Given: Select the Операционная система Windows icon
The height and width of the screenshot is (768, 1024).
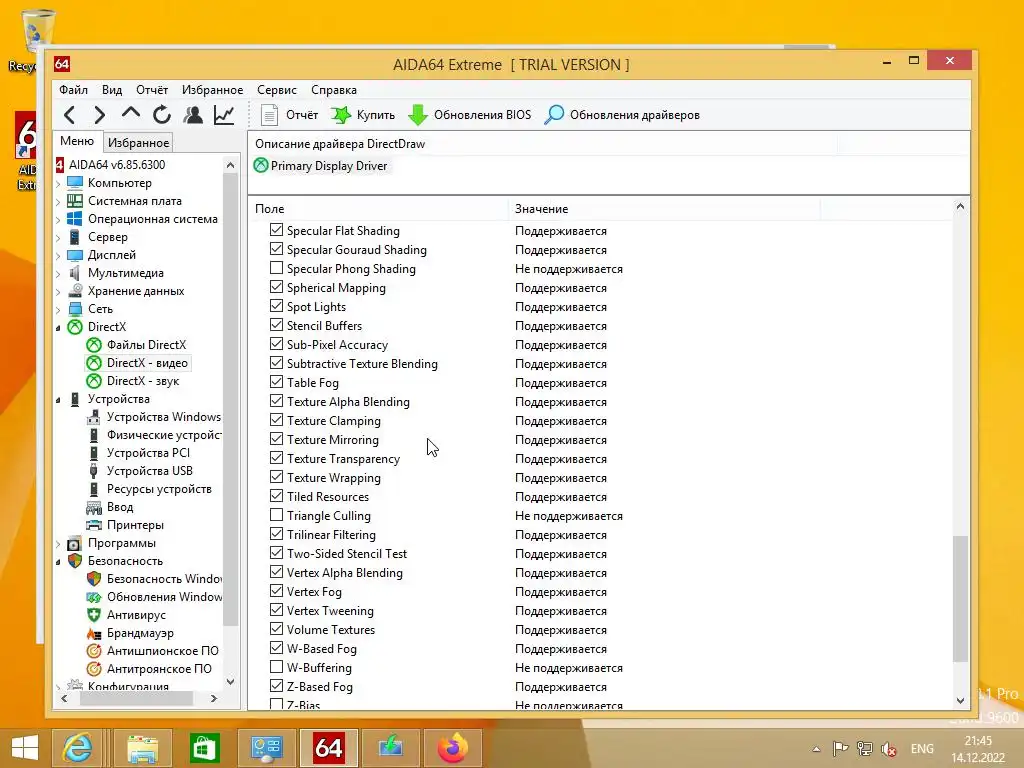Looking at the screenshot, I should pyautogui.click(x=75, y=219).
